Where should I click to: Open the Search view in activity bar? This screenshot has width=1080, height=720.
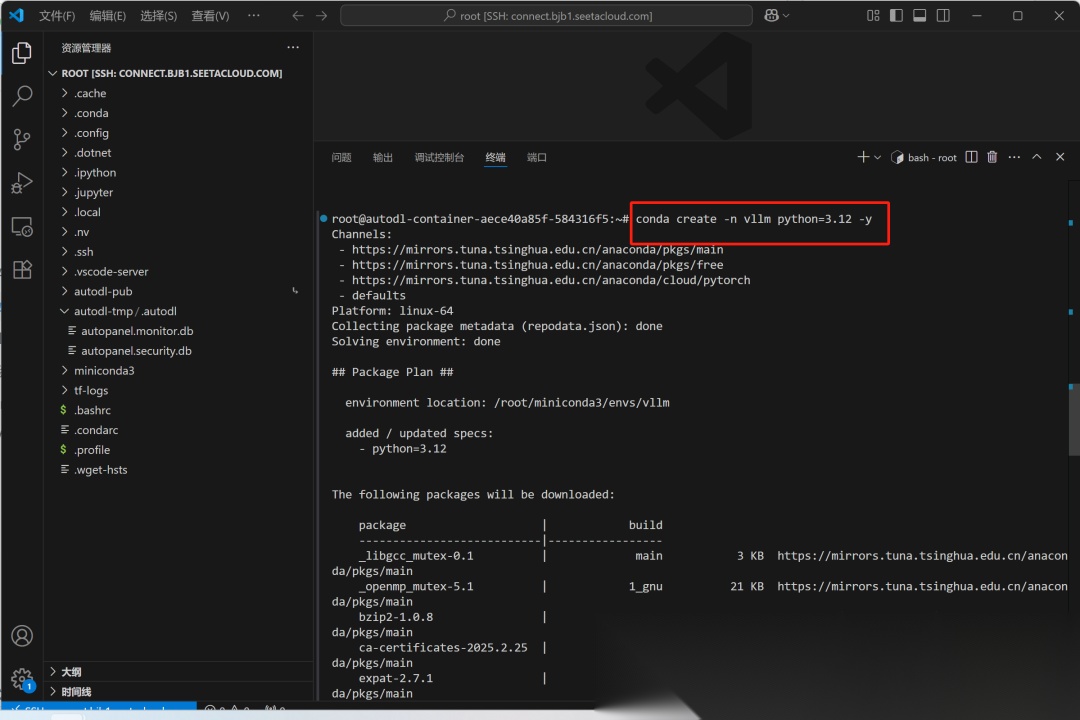21,96
